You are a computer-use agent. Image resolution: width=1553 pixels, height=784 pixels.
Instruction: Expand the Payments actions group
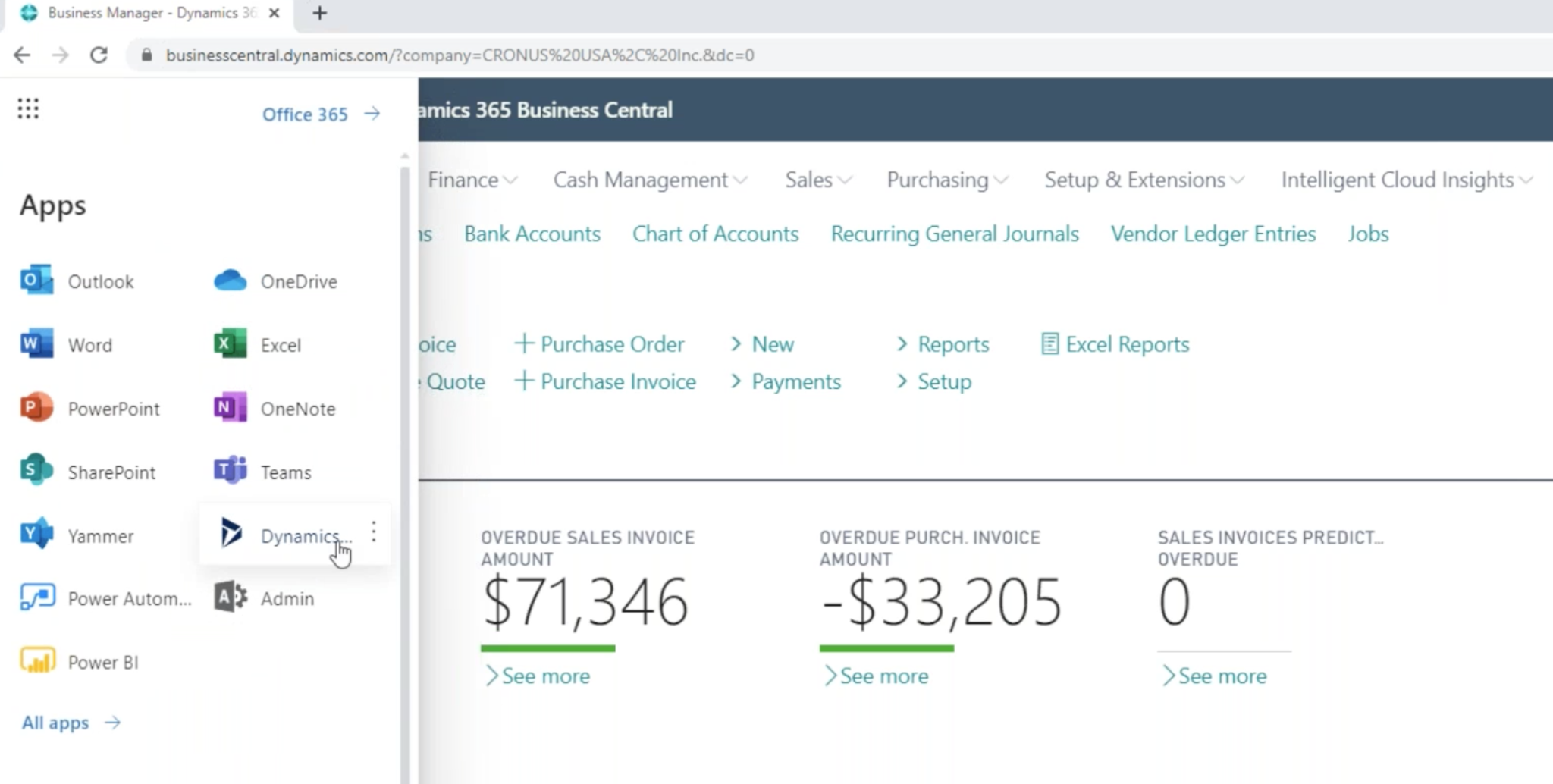click(786, 381)
